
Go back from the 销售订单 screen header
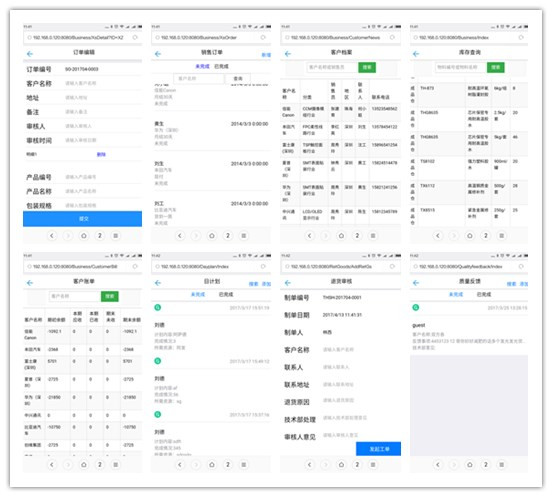pos(158,54)
